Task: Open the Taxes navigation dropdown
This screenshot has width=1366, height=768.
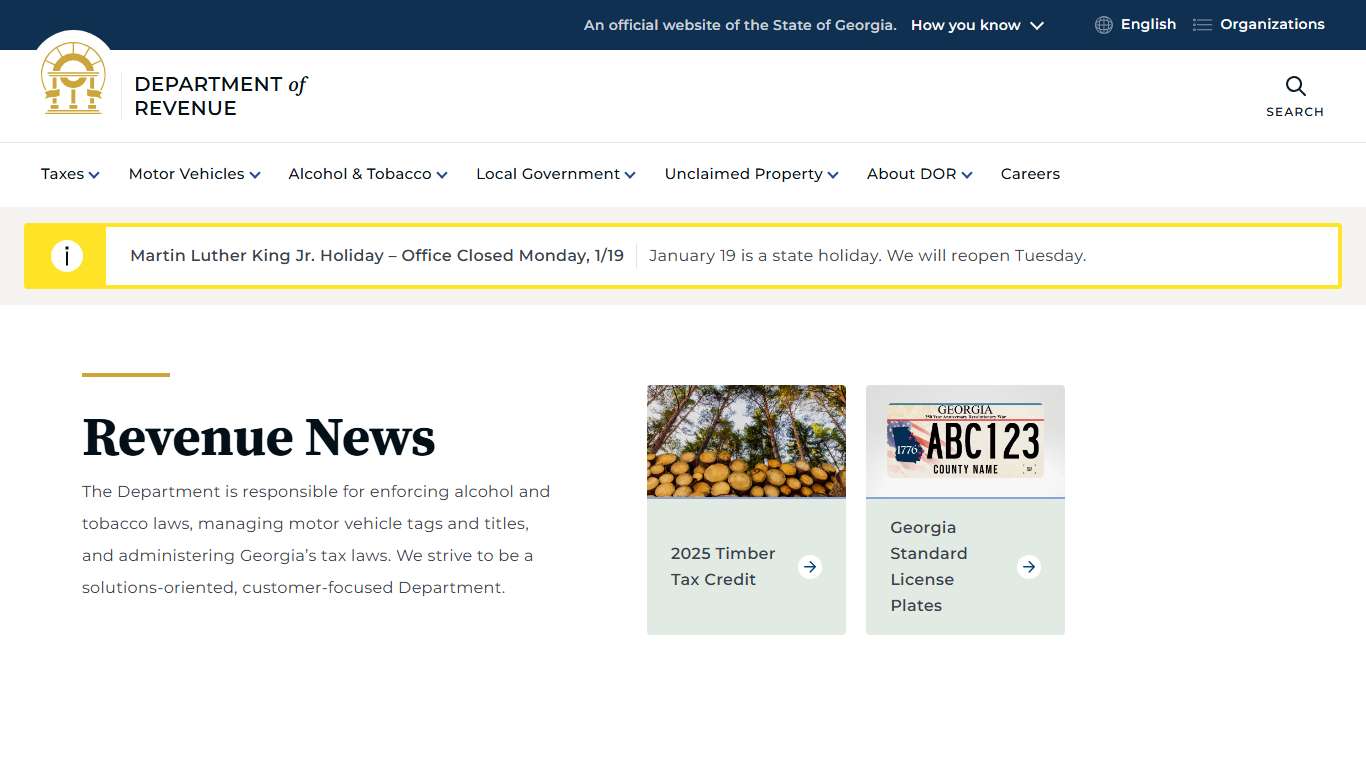Action: click(63, 173)
